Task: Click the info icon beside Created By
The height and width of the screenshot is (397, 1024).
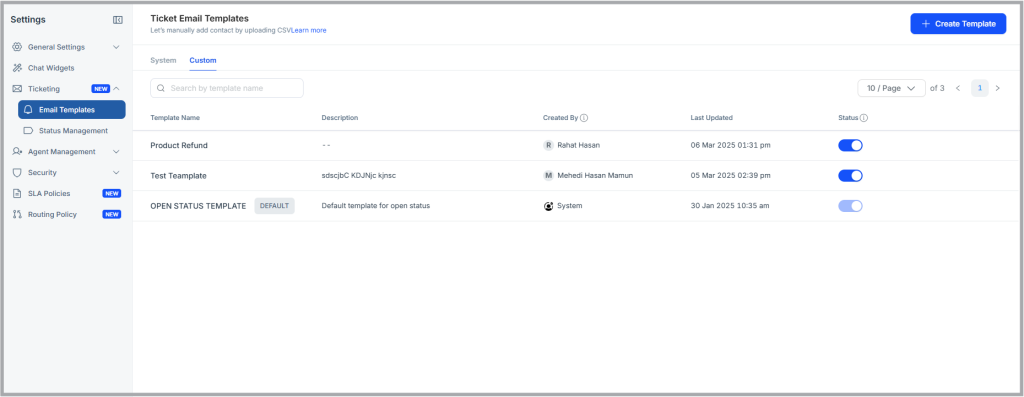Action: click(x=584, y=118)
